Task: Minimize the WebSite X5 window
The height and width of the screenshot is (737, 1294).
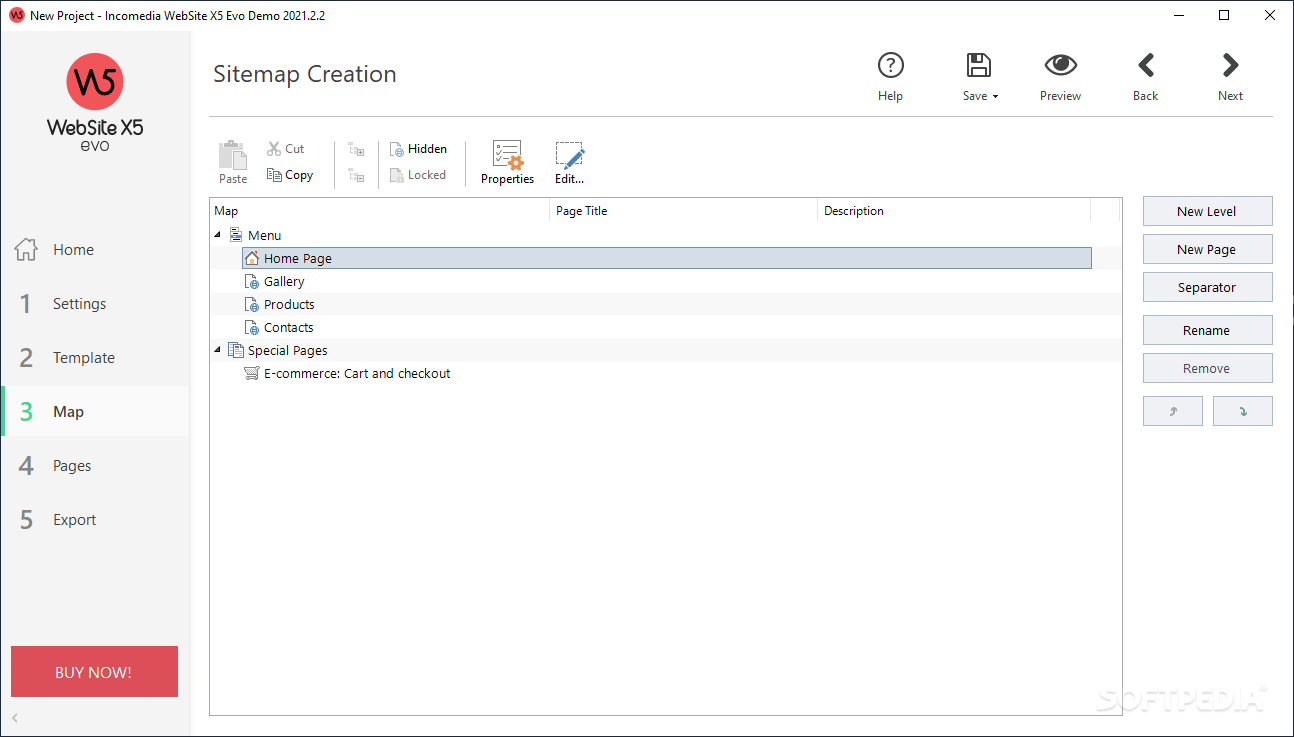Action: click(x=1178, y=16)
